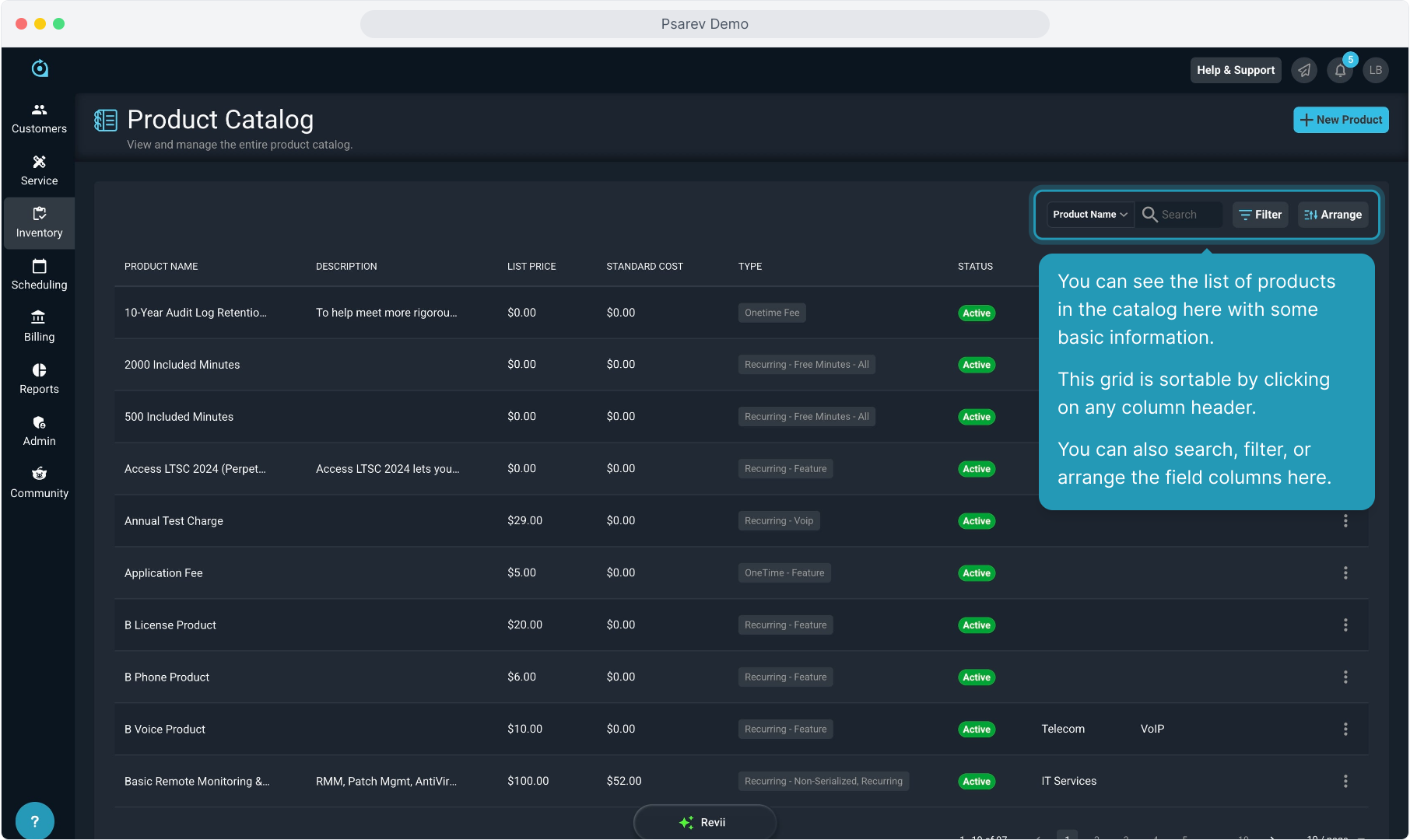This screenshot has height=840, width=1410.
Task: Open the Admin section
Action: click(39, 431)
